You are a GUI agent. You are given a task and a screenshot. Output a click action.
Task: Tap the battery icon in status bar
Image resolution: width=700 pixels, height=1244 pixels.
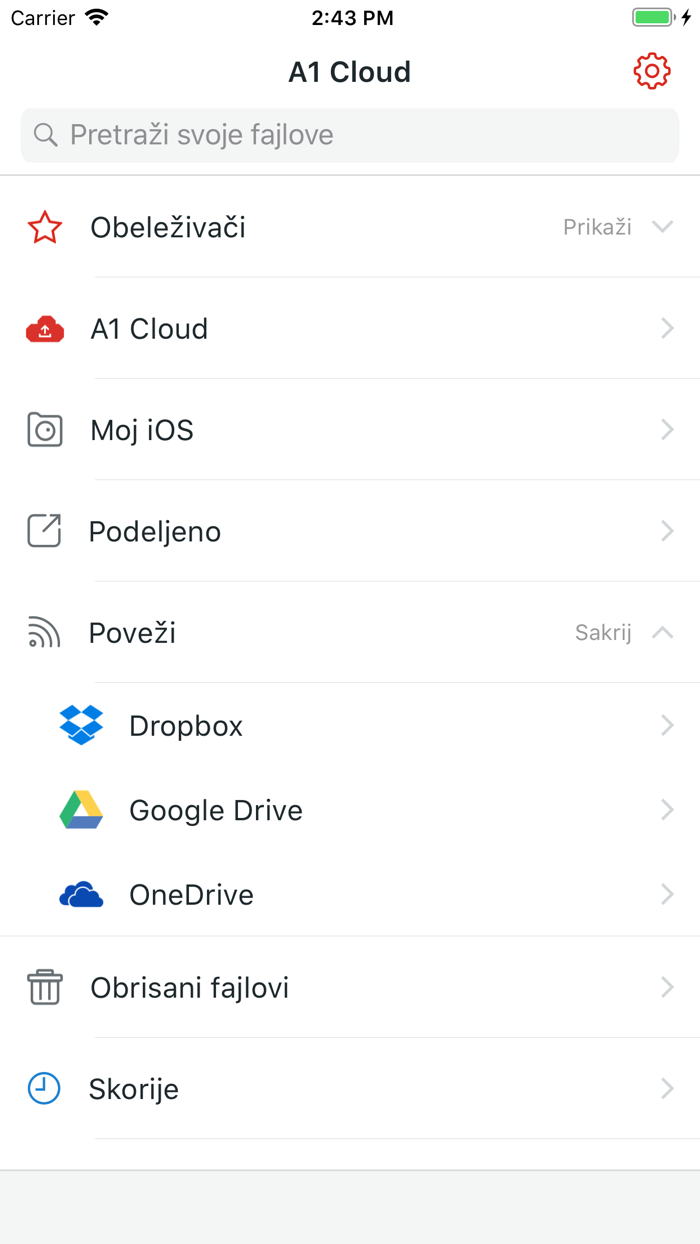pyautogui.click(x=655, y=17)
